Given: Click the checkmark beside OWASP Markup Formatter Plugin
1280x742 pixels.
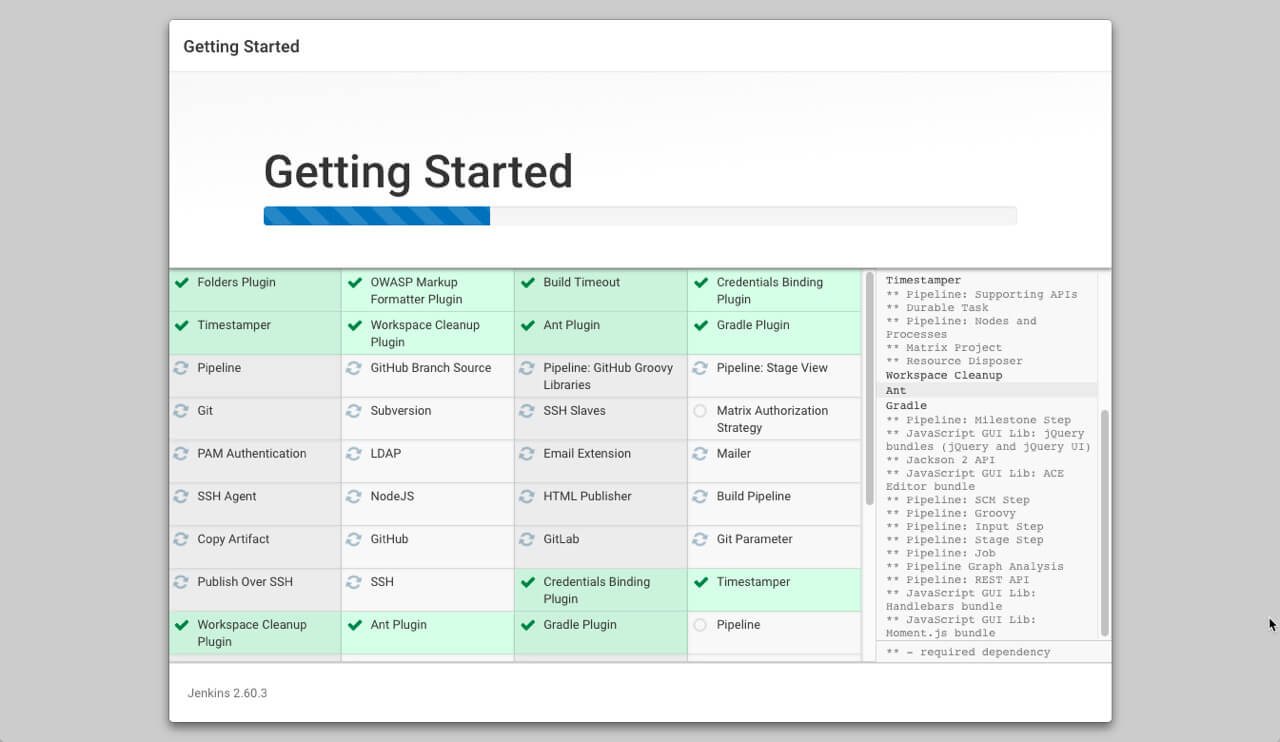Looking at the screenshot, I should 354,283.
